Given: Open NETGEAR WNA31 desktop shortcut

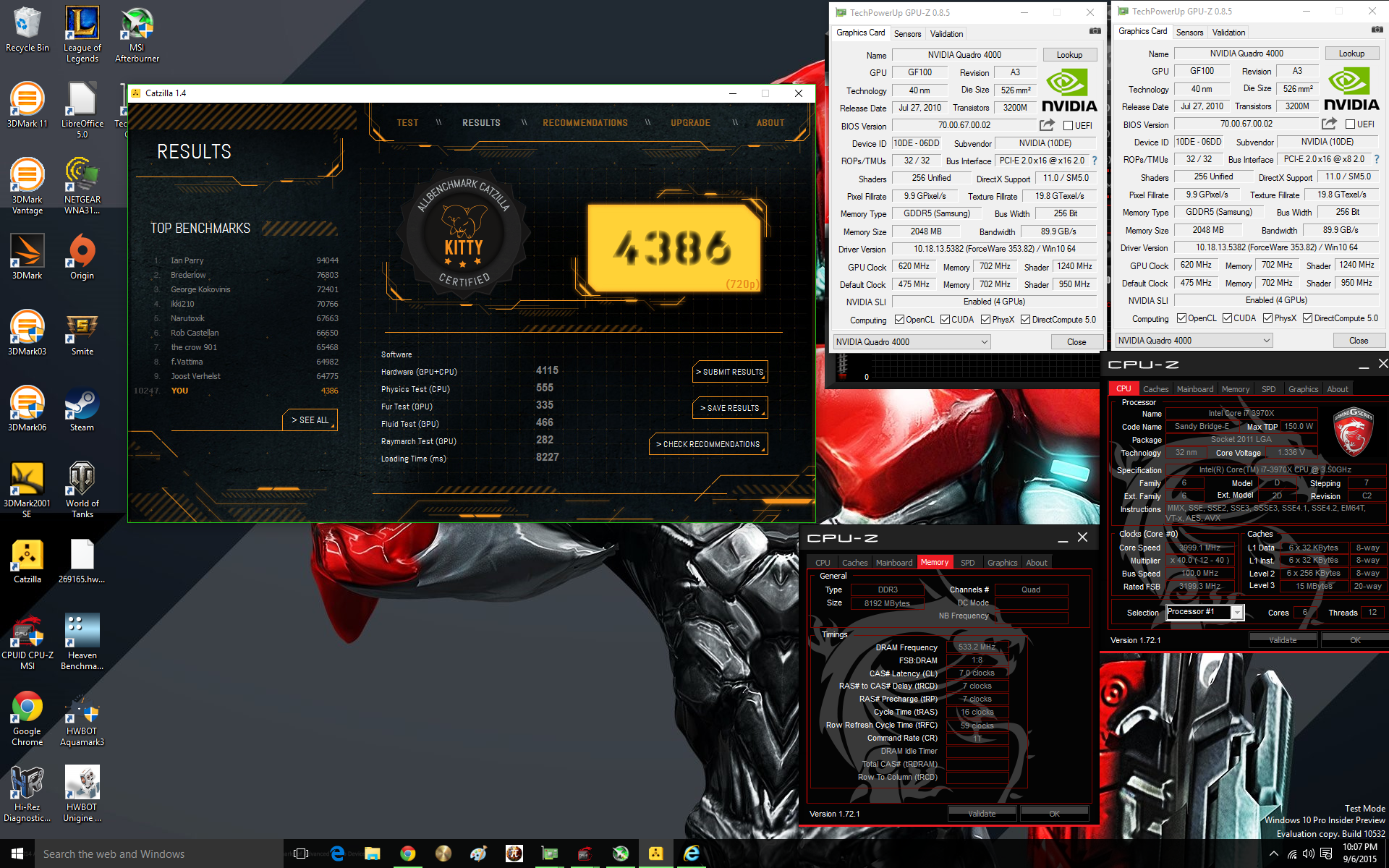Looking at the screenshot, I should [x=82, y=186].
